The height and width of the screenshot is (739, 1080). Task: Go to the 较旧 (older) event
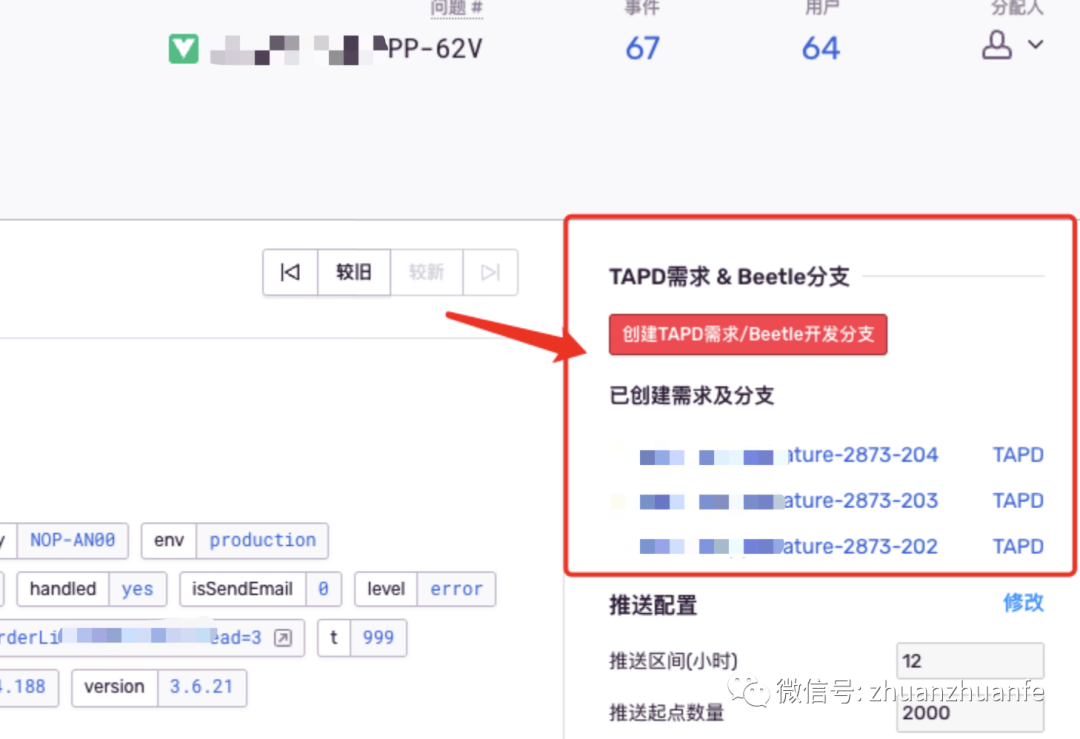(354, 272)
